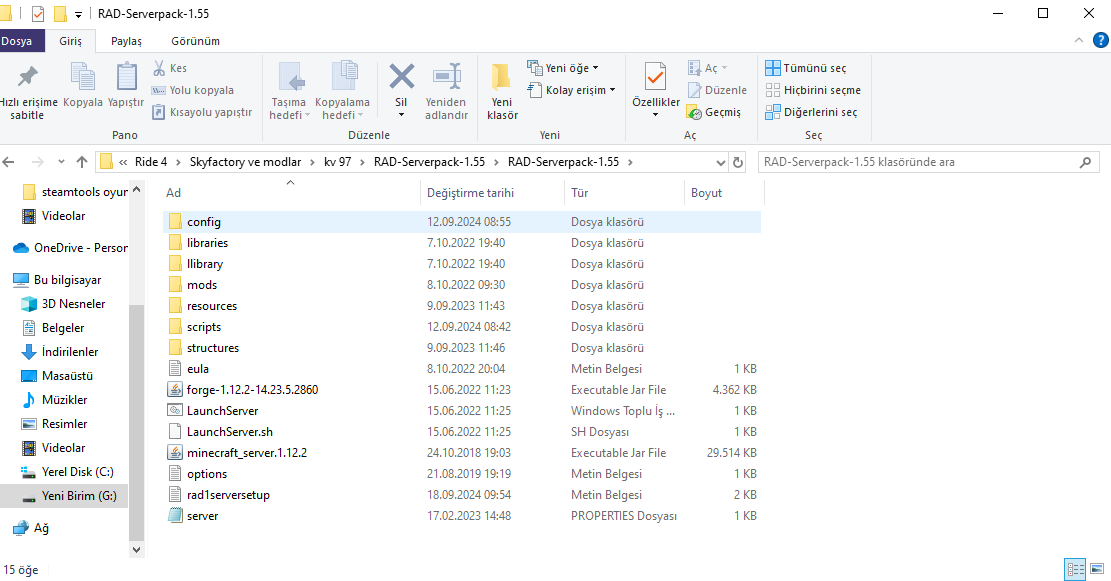
Task: Refresh the folder view
Action: point(738,162)
